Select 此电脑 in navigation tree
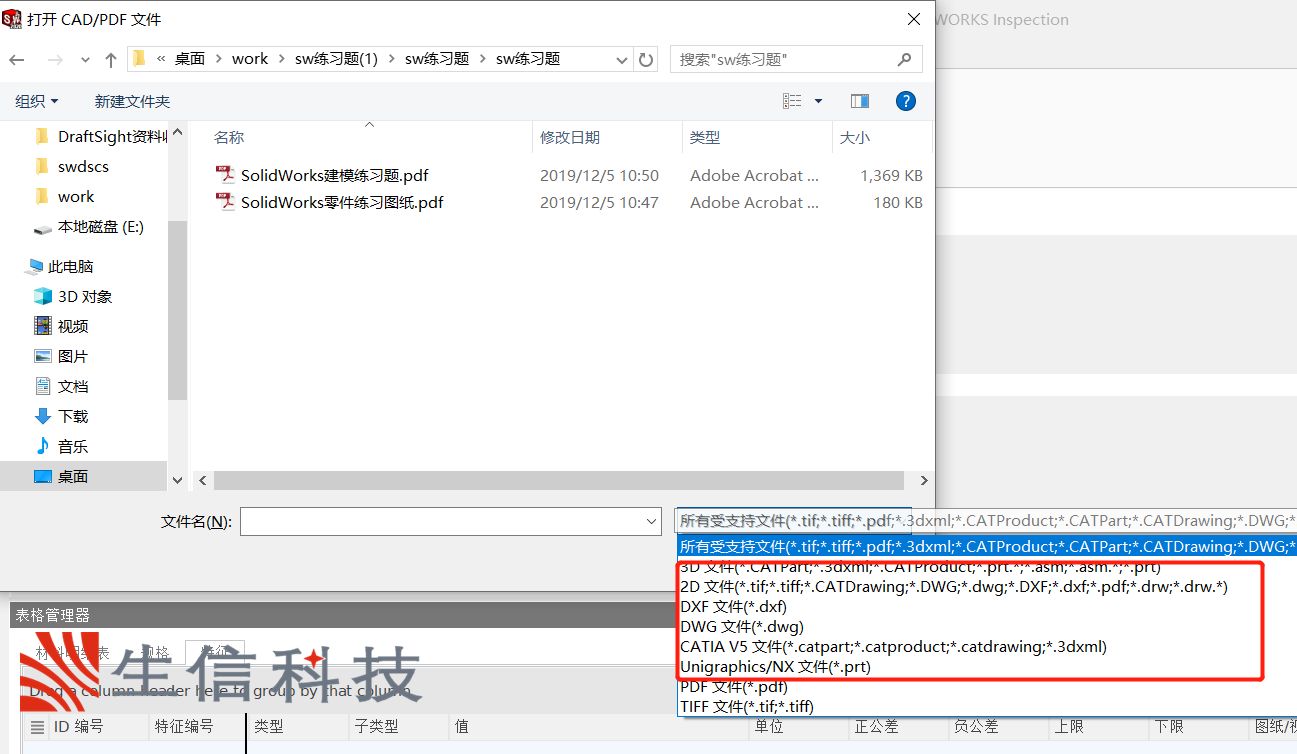Viewport: 1297px width, 754px height. pyautogui.click(x=60, y=266)
